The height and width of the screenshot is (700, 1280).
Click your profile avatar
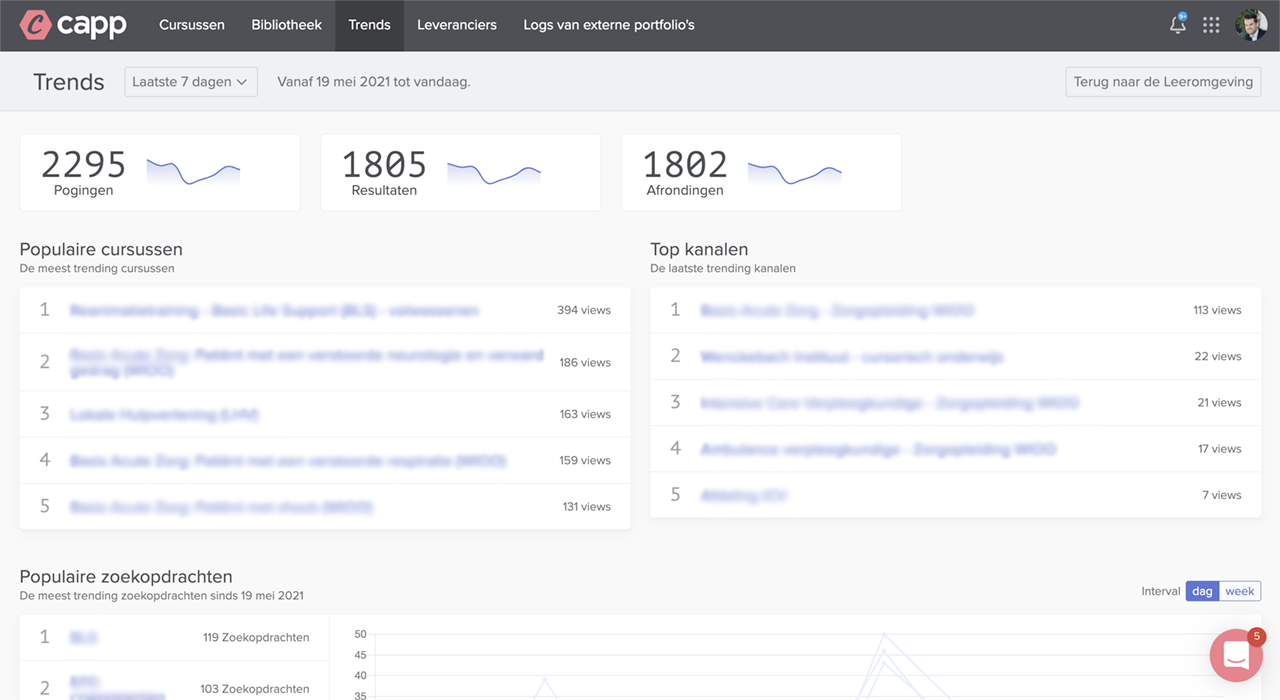pos(1251,25)
